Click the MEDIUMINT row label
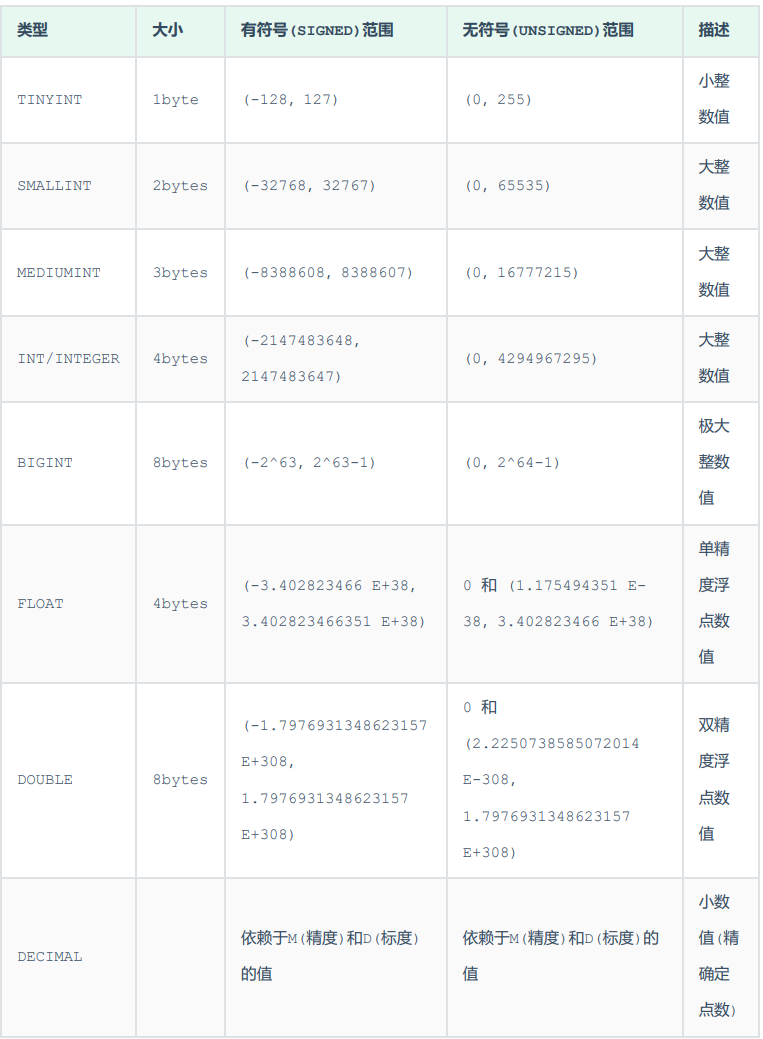The height and width of the screenshot is (1039, 763). click(59, 273)
